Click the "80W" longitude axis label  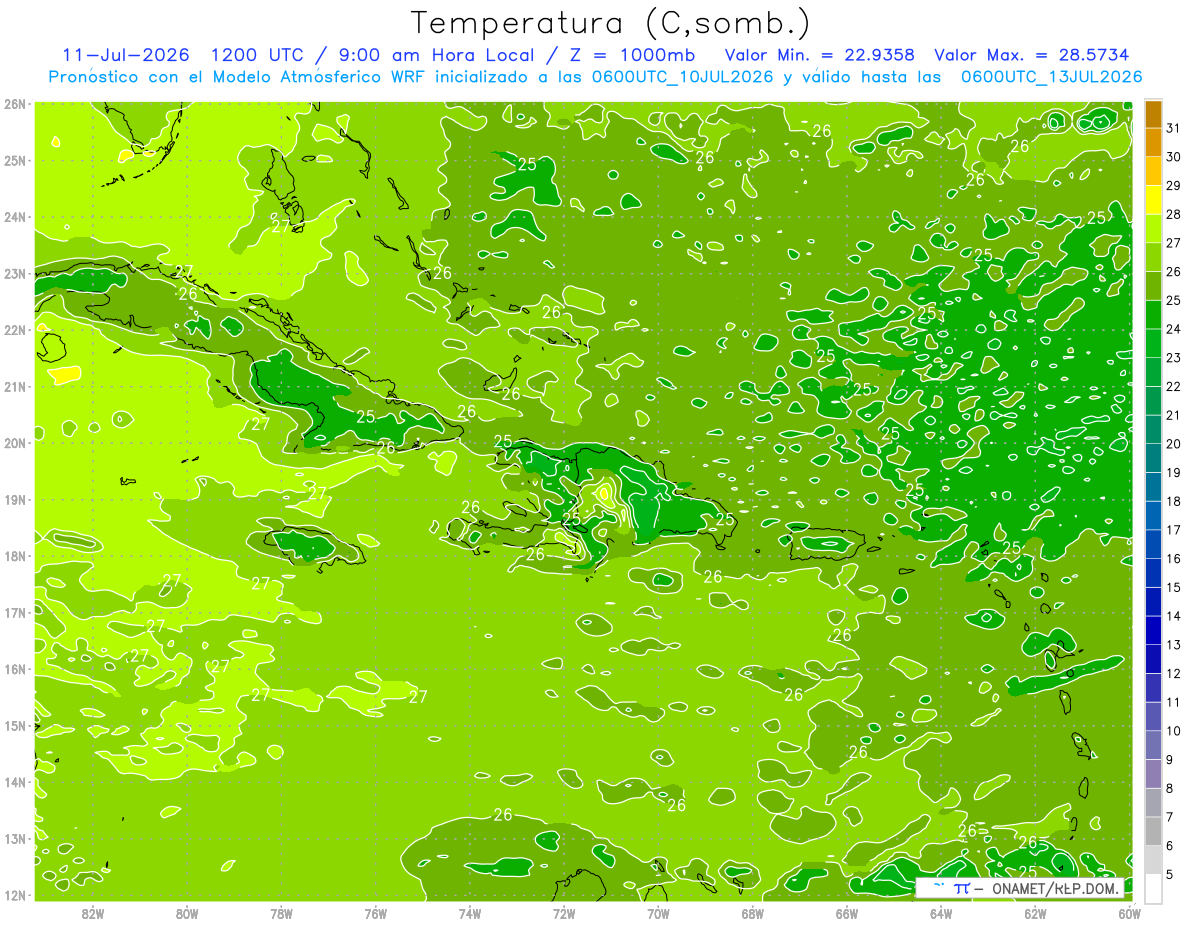[187, 913]
